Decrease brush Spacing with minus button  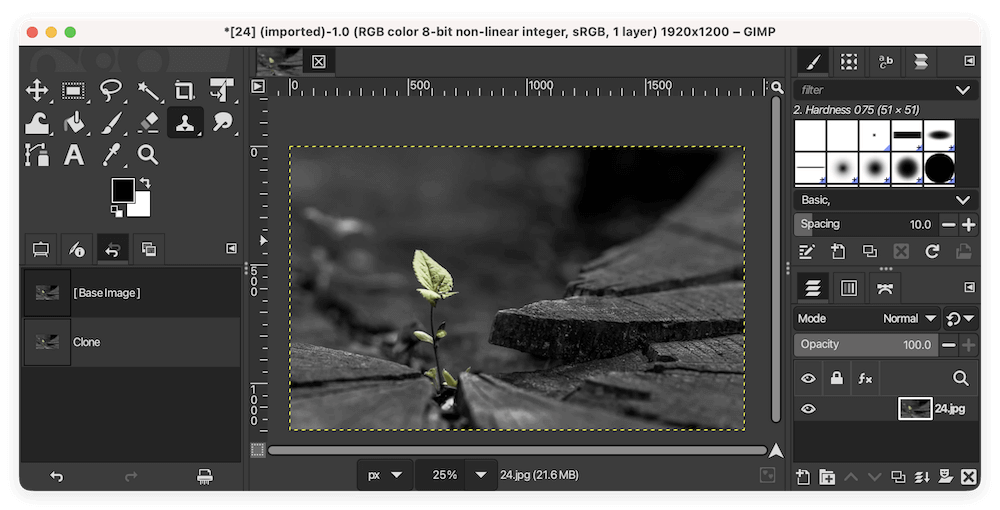click(949, 224)
